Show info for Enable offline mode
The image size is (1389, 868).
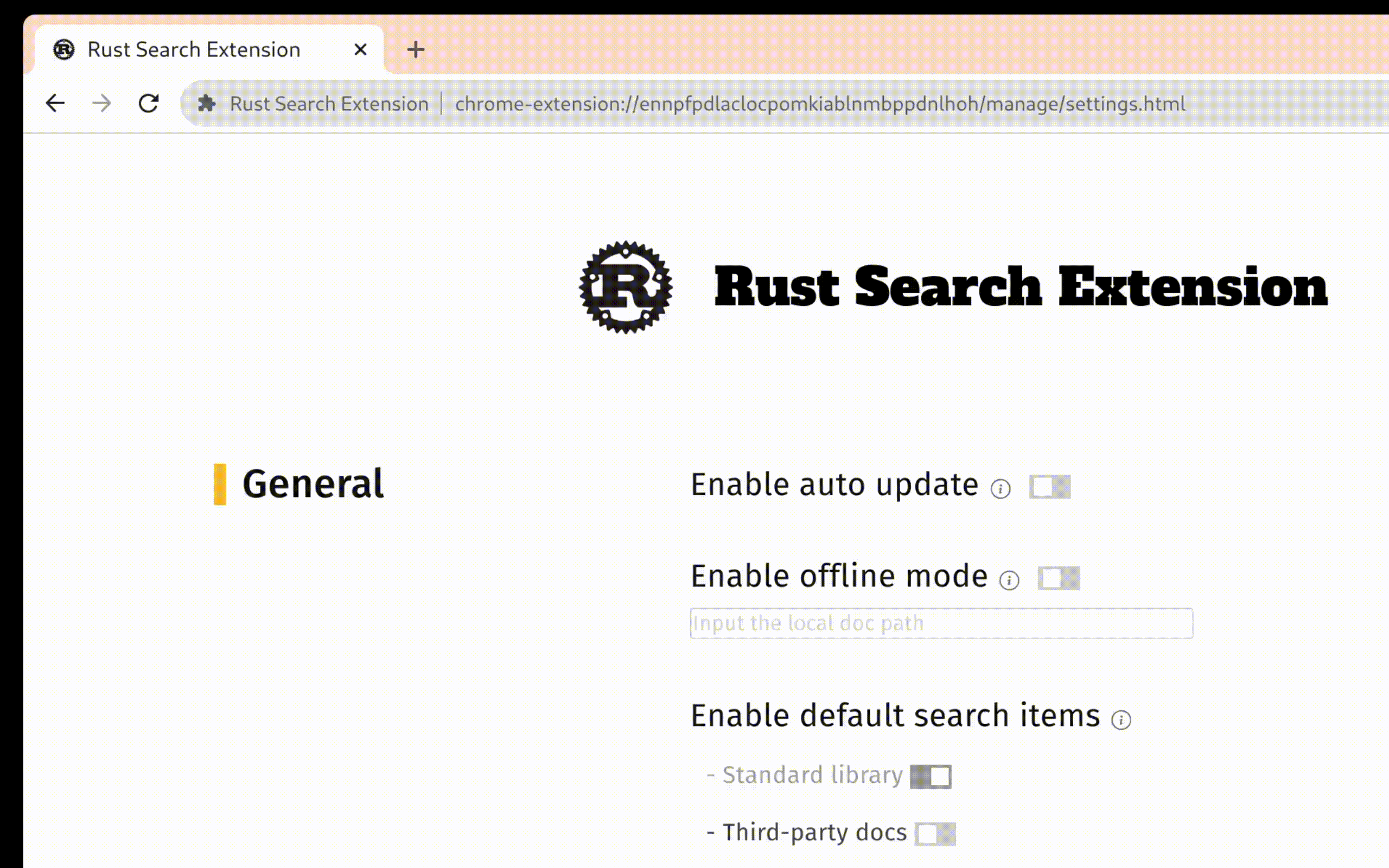1009,580
